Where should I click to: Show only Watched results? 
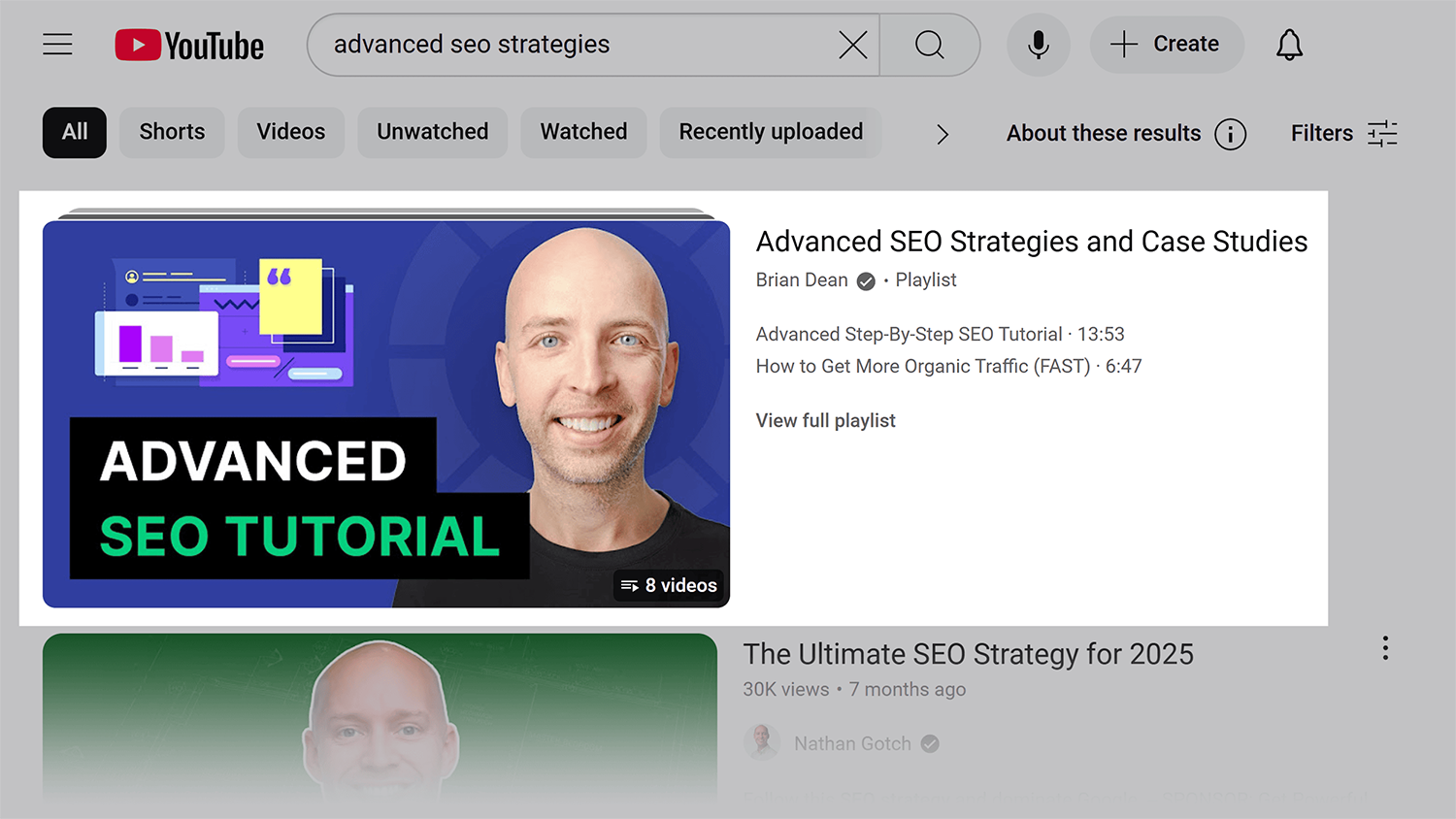(x=583, y=133)
